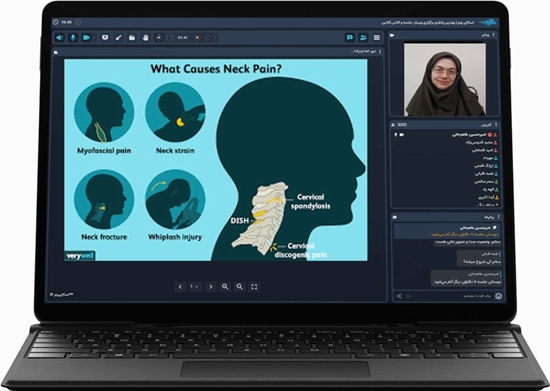550x391 pixels.
Task: Select the third user with red avatar
Action: coord(445,150)
